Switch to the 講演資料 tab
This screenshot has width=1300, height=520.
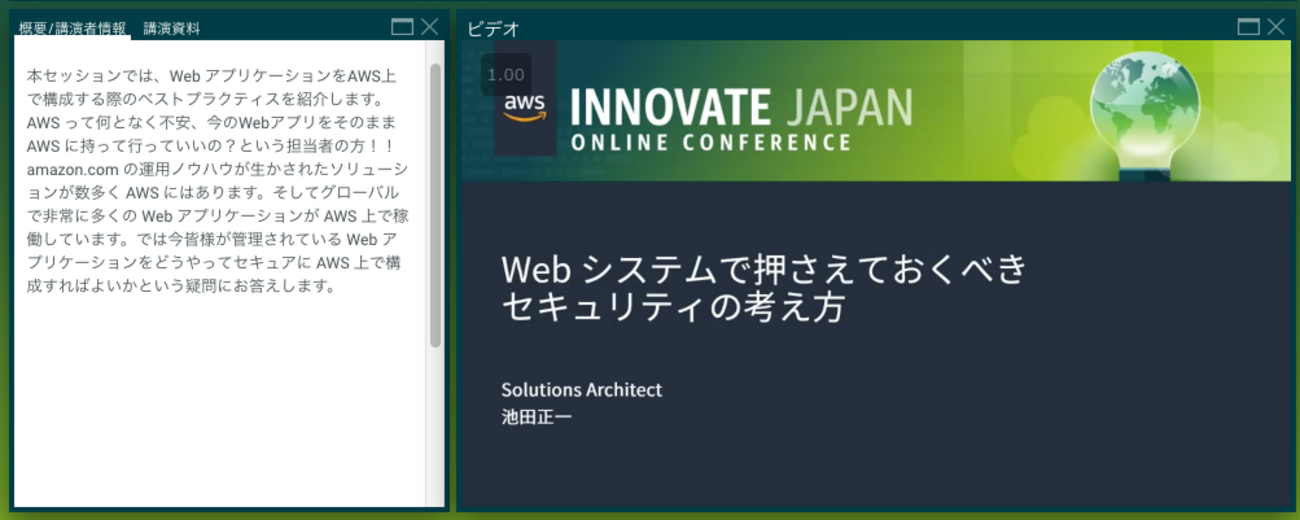point(171,28)
